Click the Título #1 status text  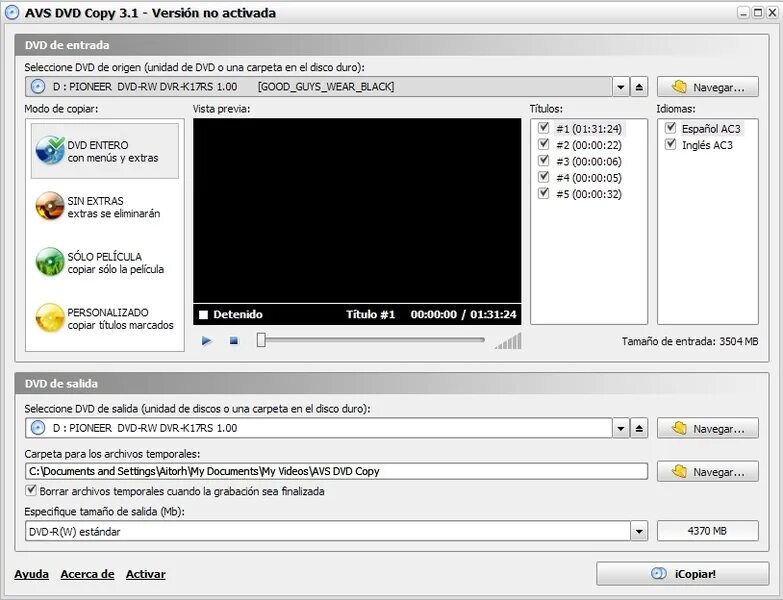pyautogui.click(x=371, y=314)
